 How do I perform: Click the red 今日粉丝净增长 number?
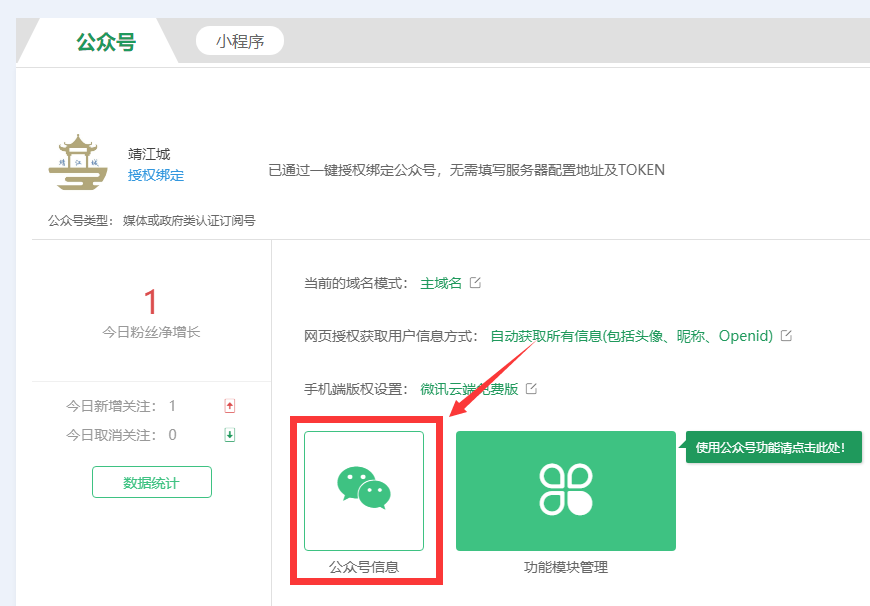pyautogui.click(x=151, y=302)
